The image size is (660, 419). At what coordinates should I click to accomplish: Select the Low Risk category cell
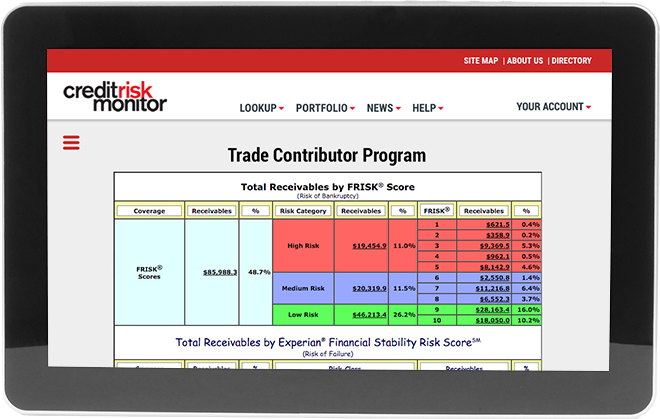(x=303, y=315)
